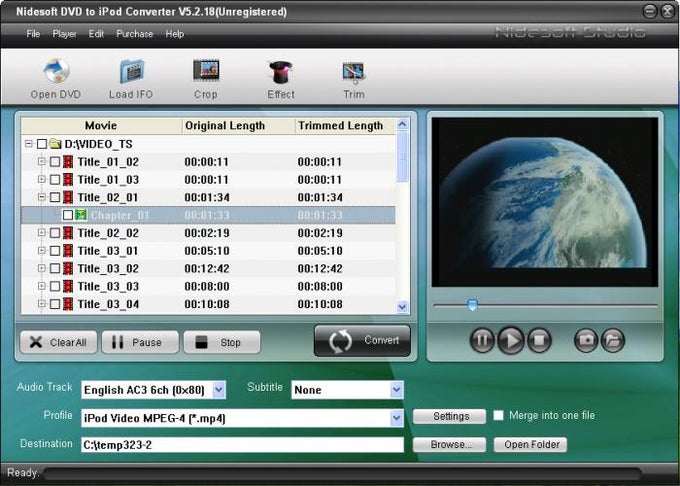Click the film icon of Title_02_02
The image size is (680, 486).
point(68,233)
